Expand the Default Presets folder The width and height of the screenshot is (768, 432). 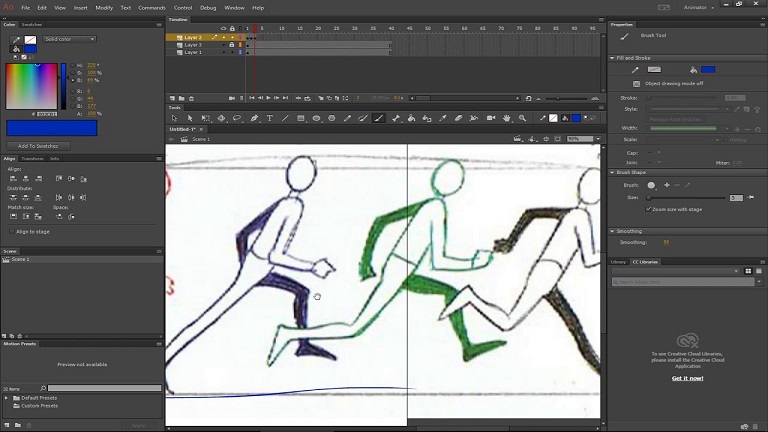pyautogui.click(x=6, y=398)
